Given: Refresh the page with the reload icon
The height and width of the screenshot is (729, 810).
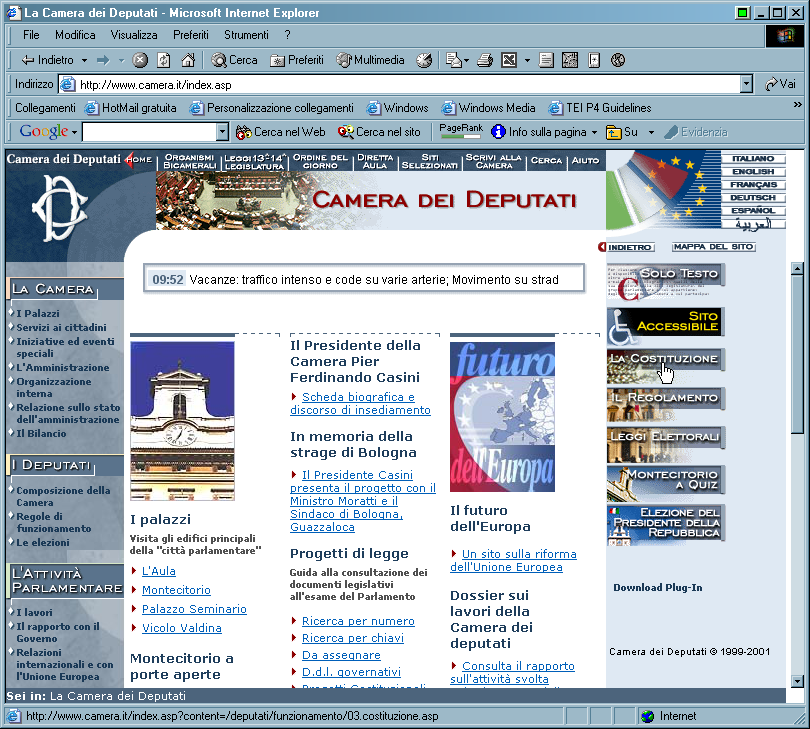Looking at the screenshot, I should [164, 60].
